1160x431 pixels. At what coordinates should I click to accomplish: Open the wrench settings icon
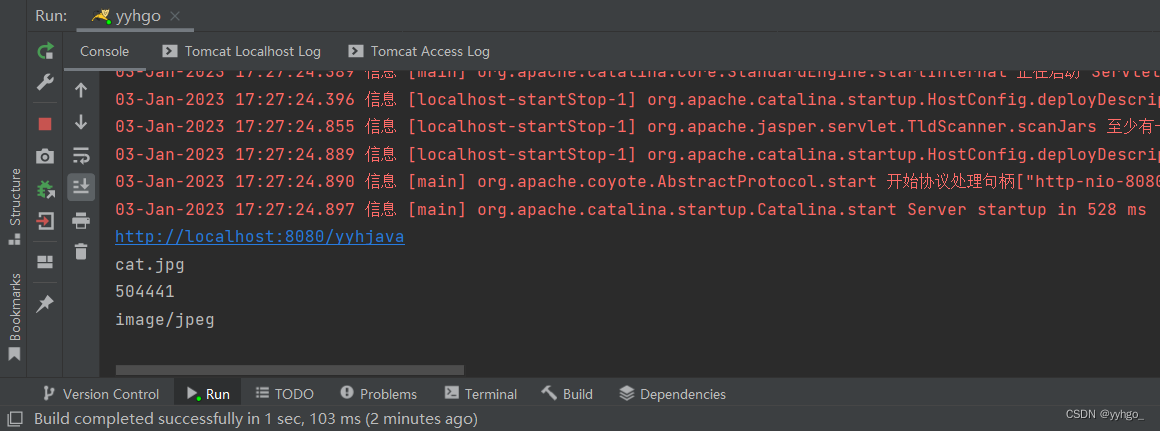point(45,82)
